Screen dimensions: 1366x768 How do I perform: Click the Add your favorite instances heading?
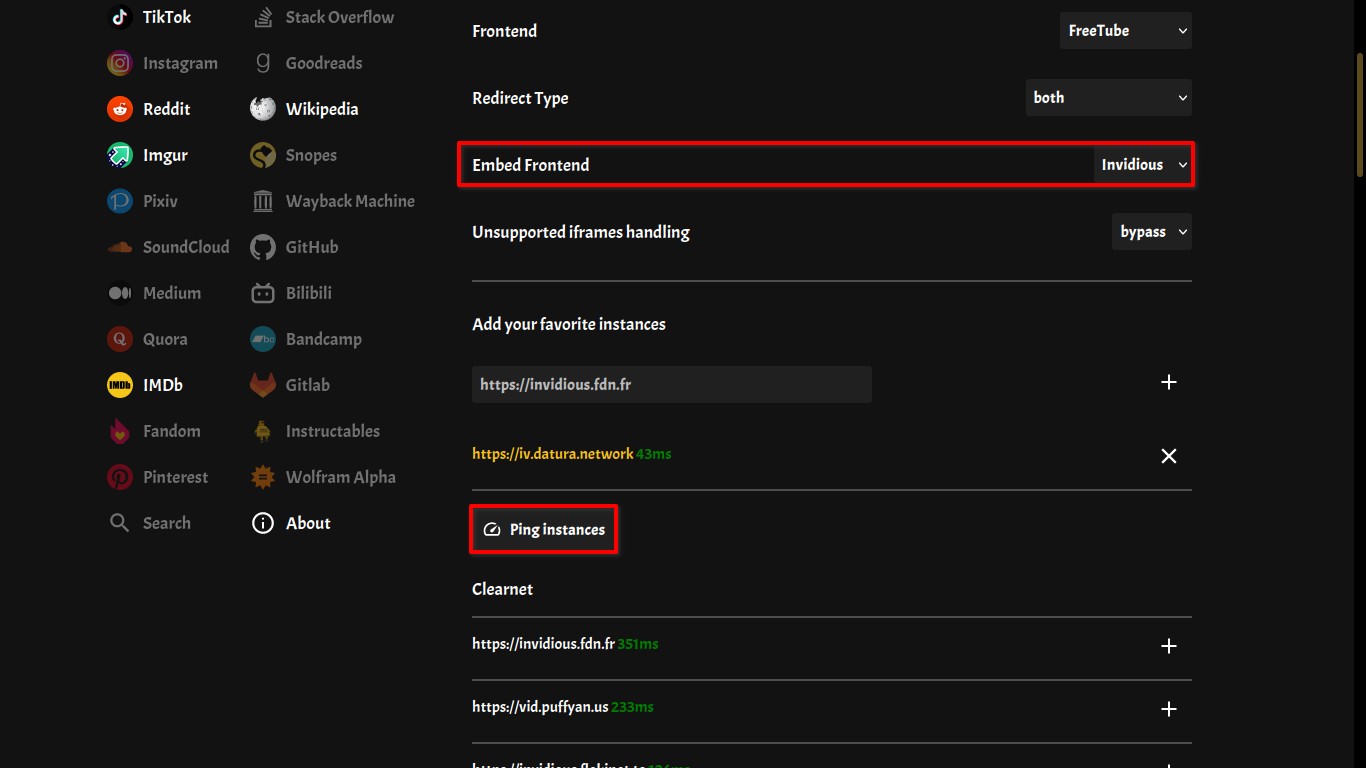569,324
